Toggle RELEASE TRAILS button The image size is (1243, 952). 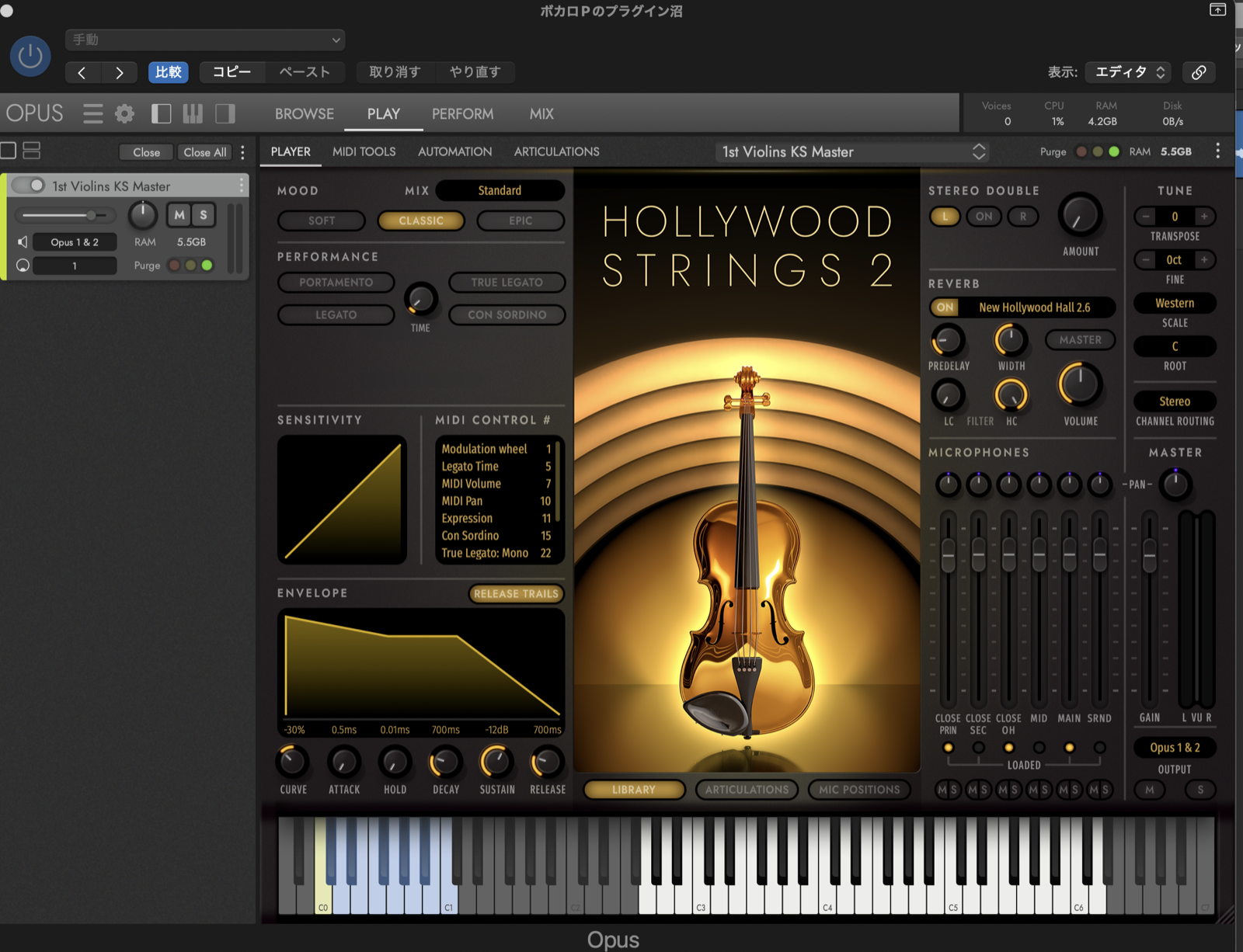click(517, 594)
